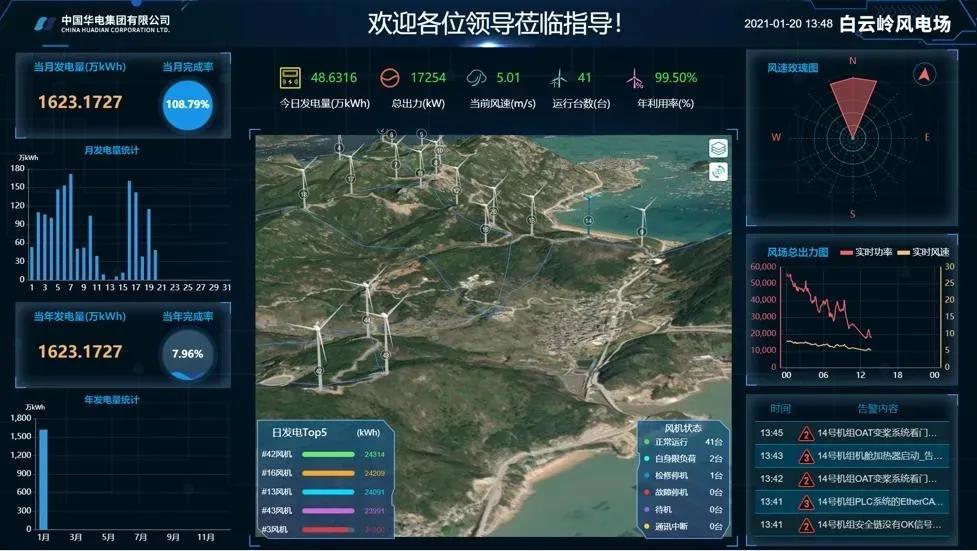Switch map view with the 2D icon

tap(718, 171)
